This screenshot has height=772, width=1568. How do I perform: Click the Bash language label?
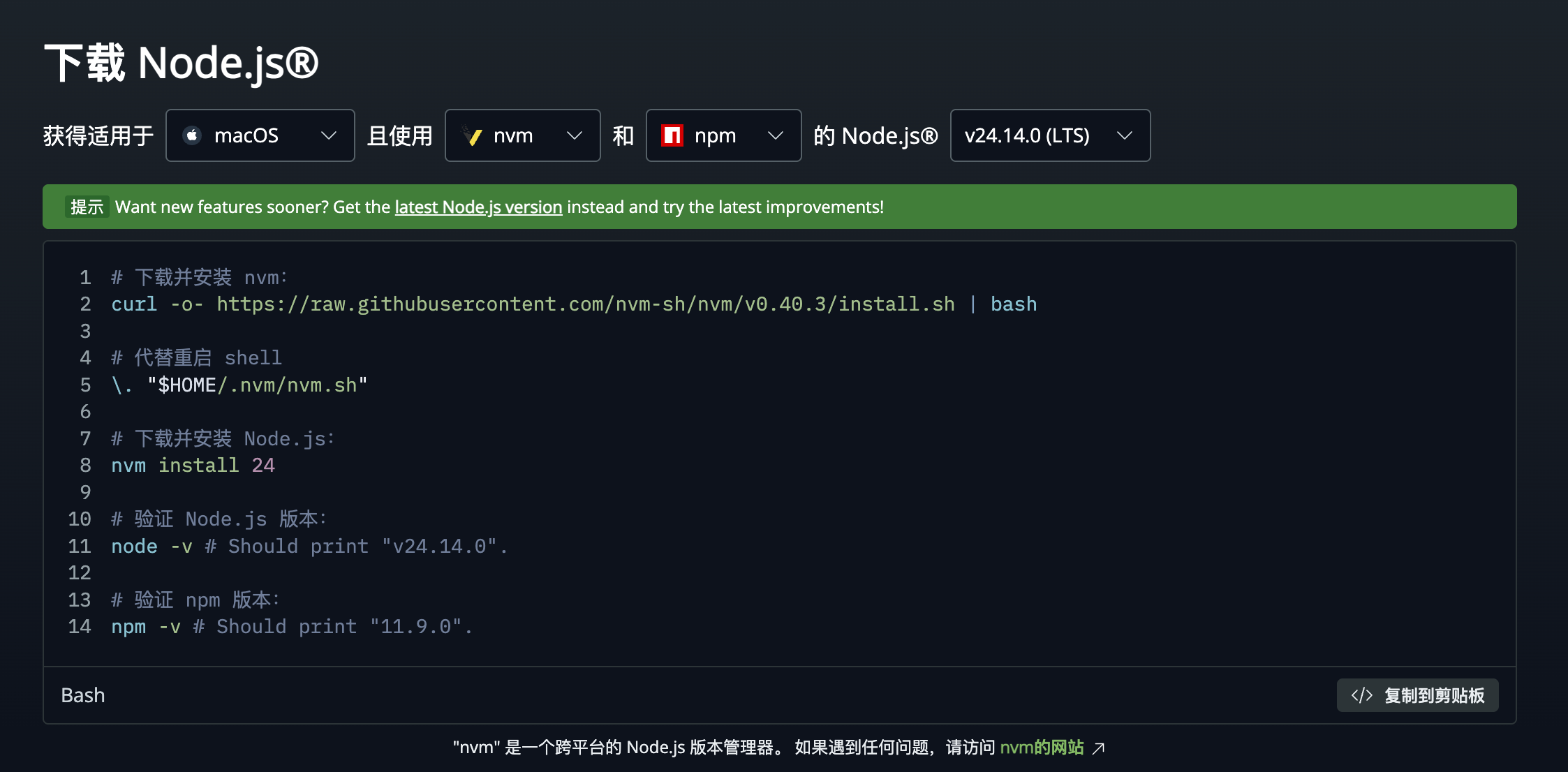coord(83,695)
